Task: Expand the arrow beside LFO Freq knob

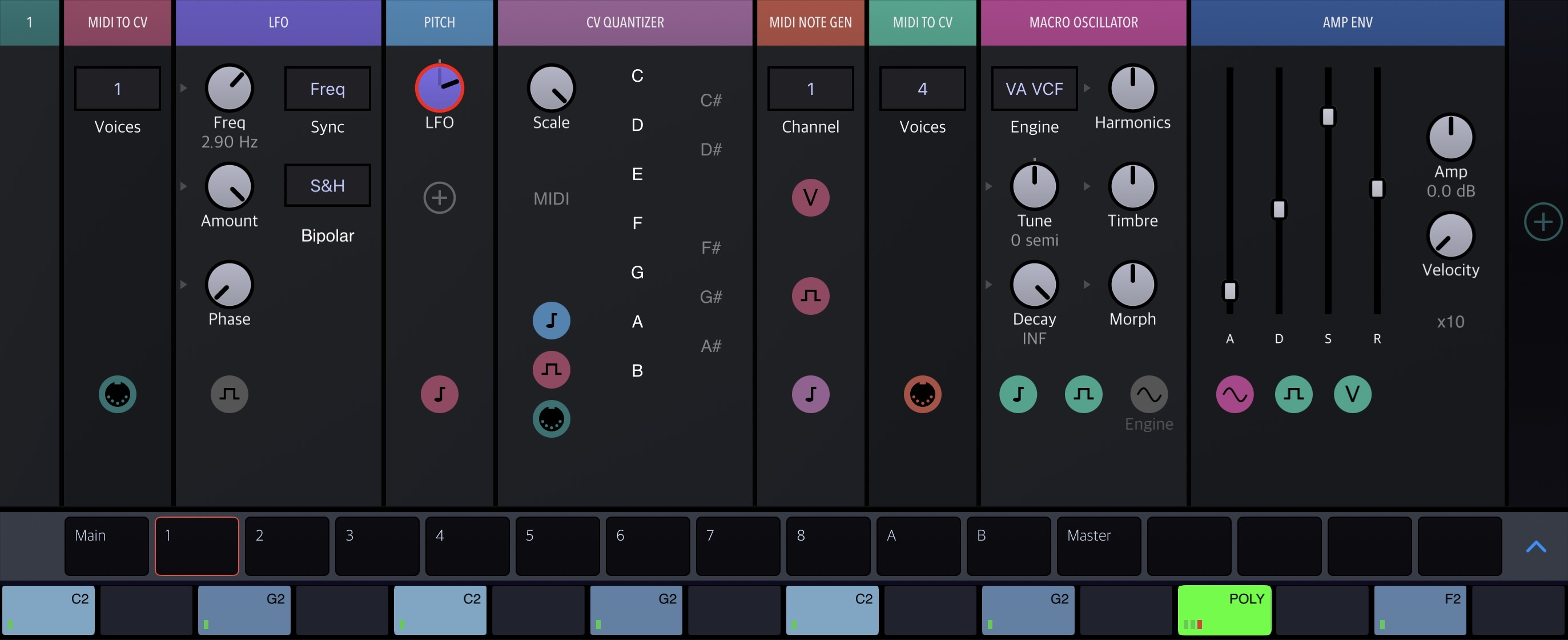Action: (183, 89)
